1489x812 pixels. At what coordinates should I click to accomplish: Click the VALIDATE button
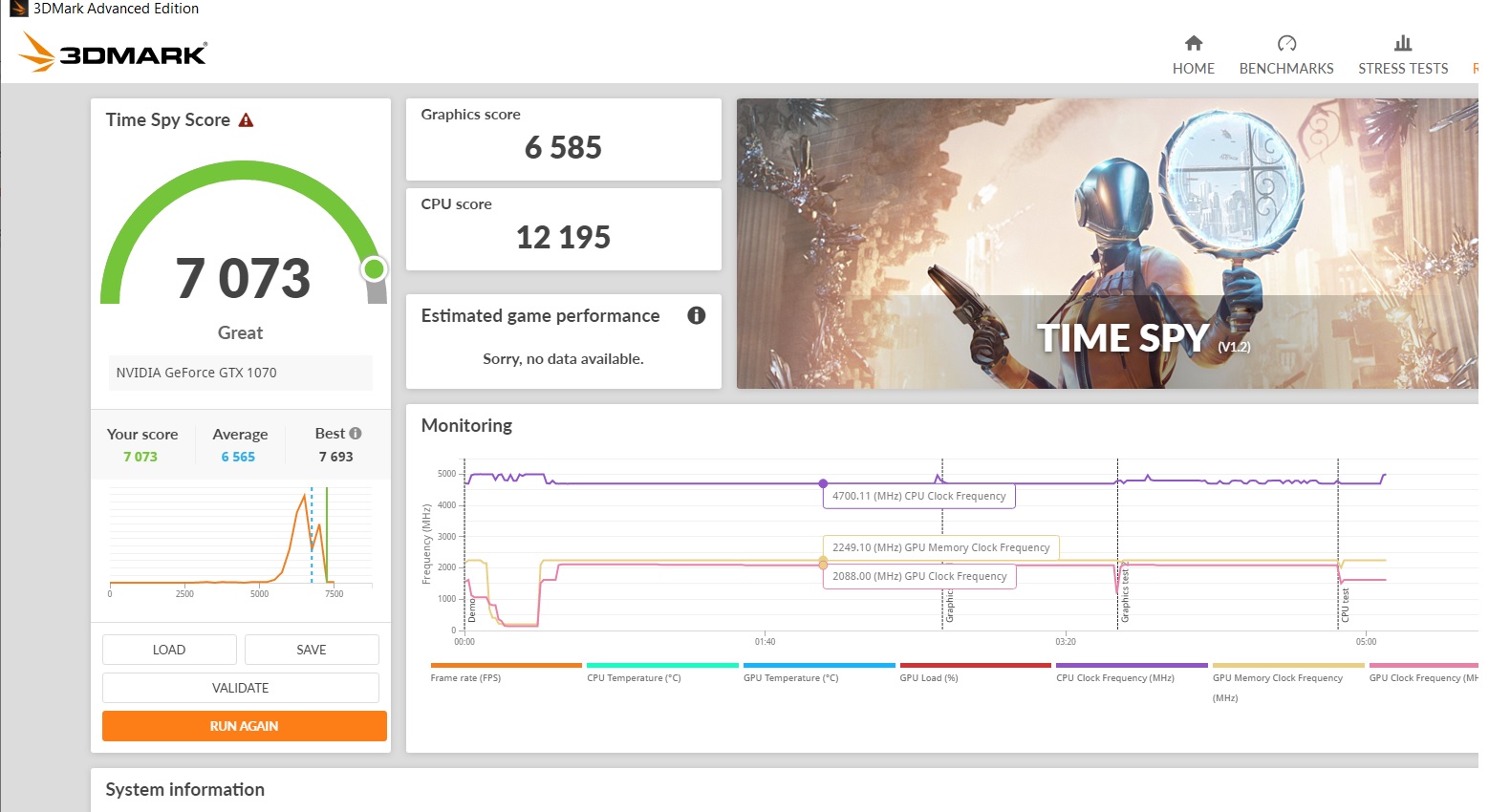coord(241,688)
